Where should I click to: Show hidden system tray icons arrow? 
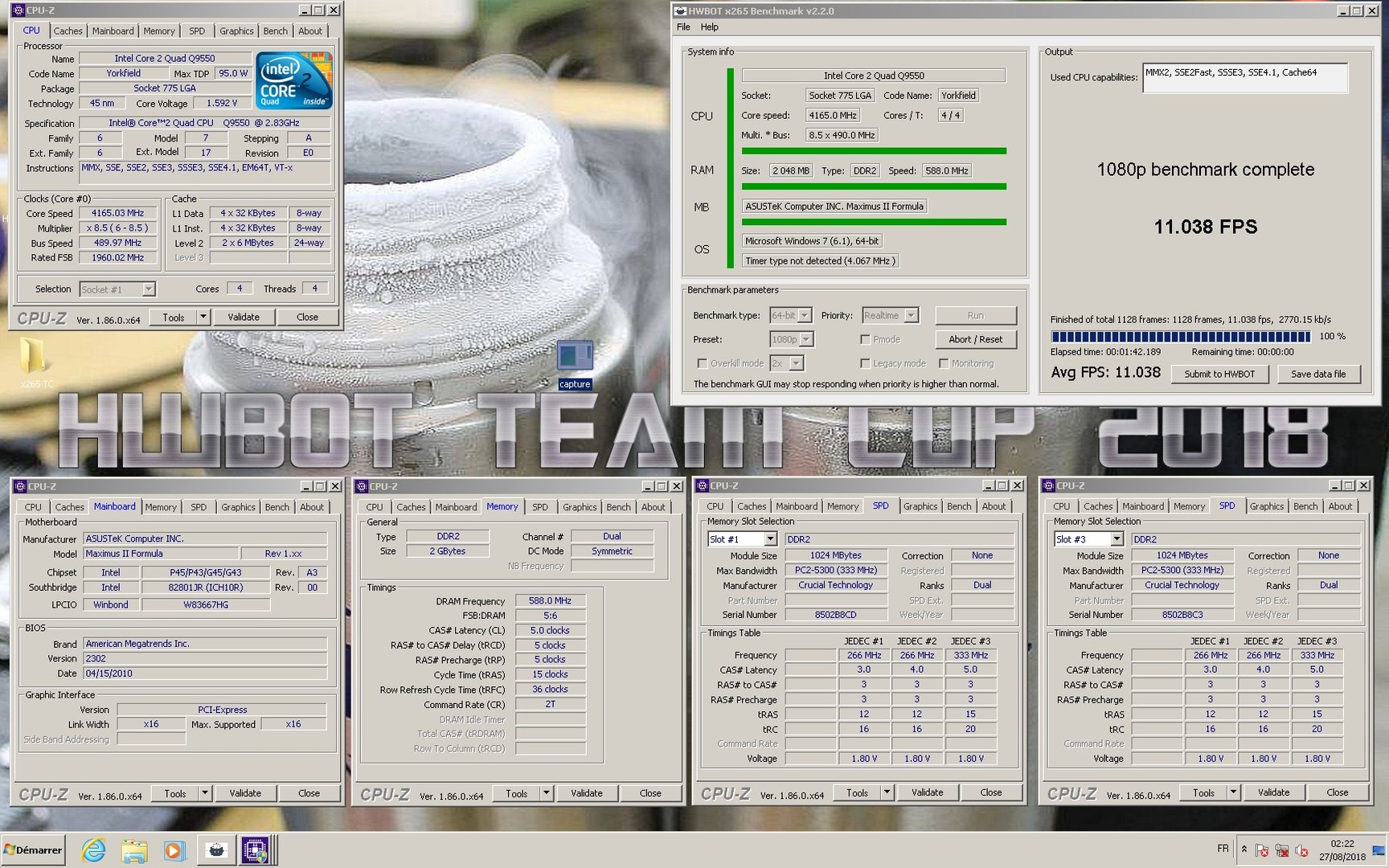point(1244,849)
